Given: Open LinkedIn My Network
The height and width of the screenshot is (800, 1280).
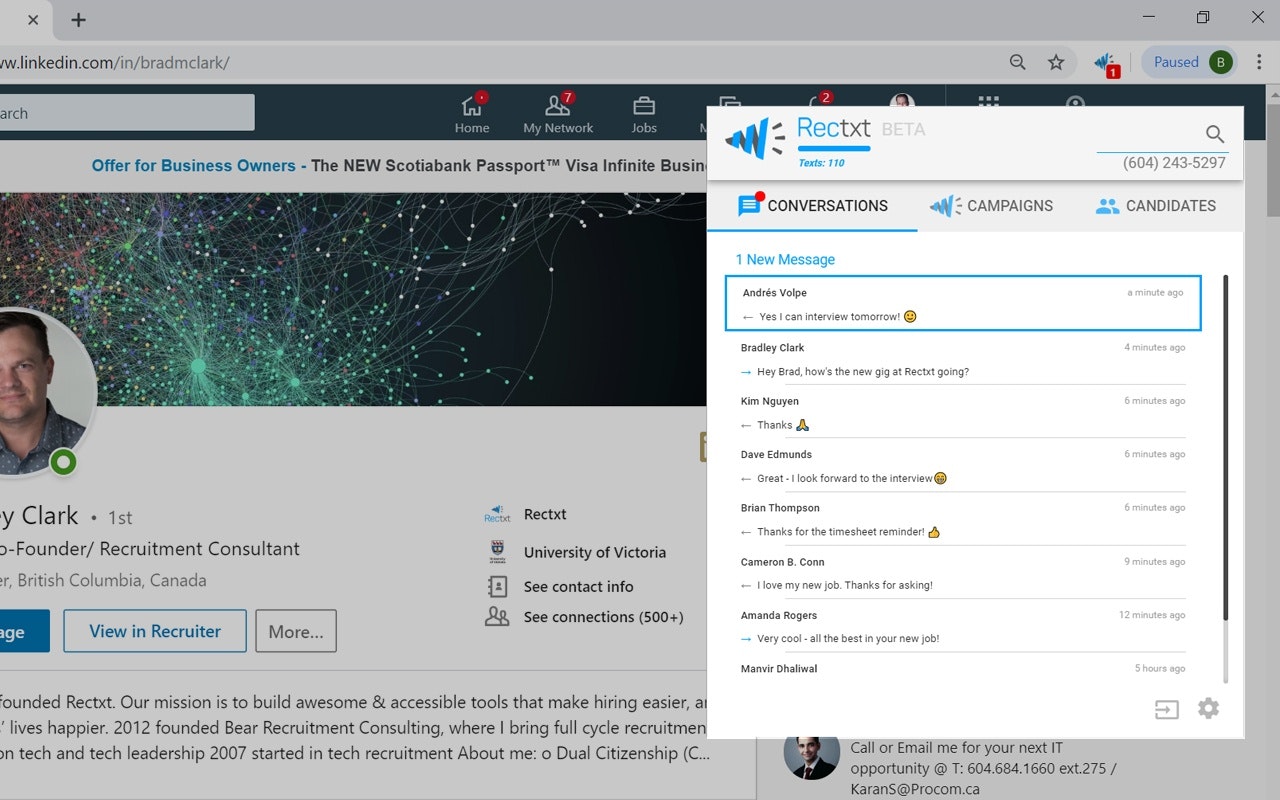Looking at the screenshot, I should point(558,114).
